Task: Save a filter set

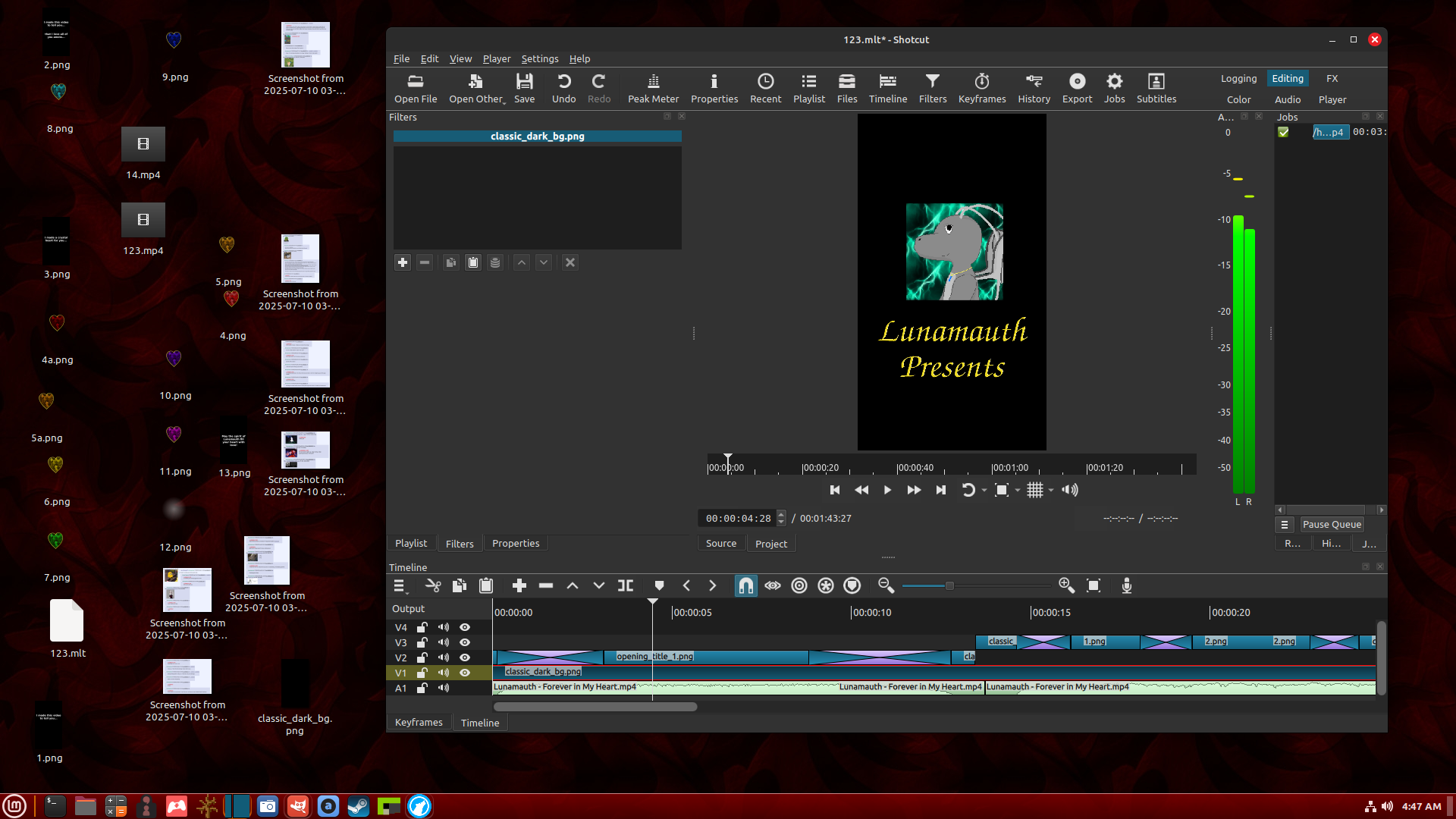Action: (495, 262)
